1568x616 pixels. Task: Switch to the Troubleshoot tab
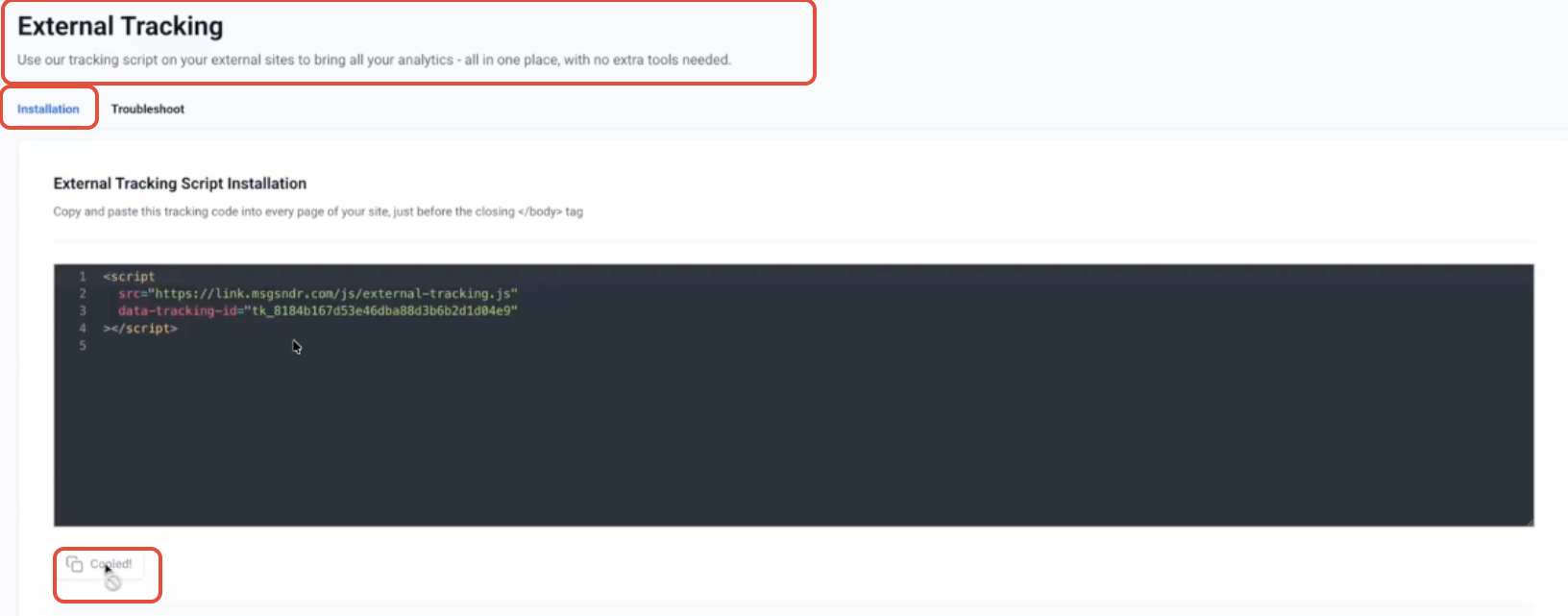click(x=147, y=109)
